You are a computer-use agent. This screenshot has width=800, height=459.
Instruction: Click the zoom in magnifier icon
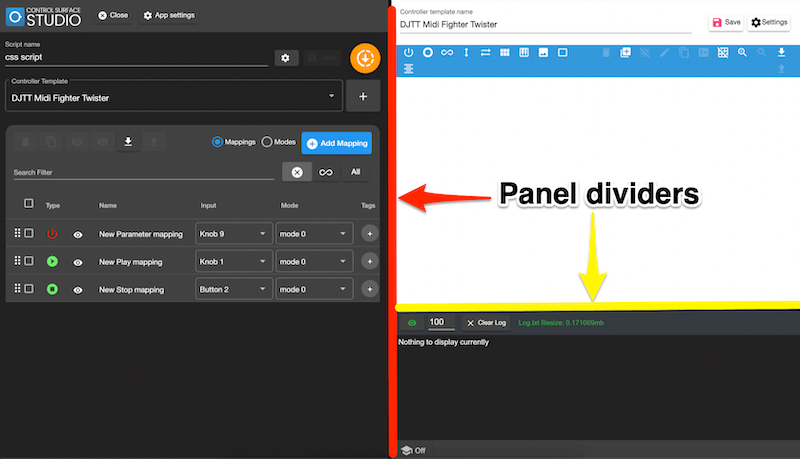coord(742,52)
